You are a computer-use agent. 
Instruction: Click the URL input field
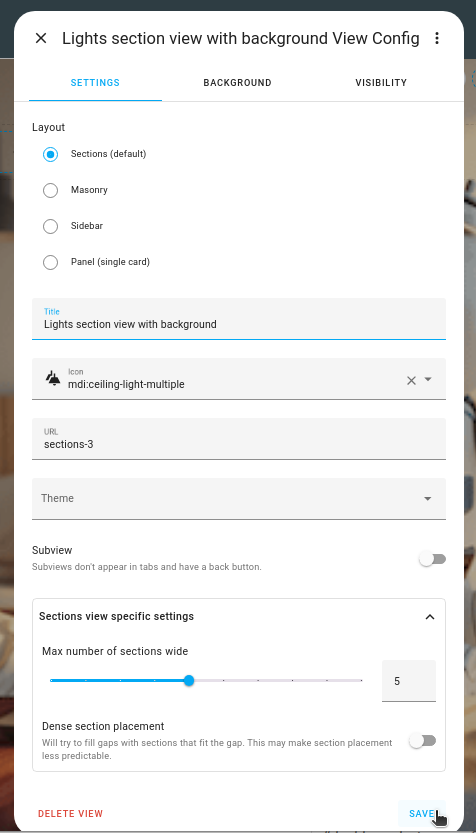click(x=239, y=439)
